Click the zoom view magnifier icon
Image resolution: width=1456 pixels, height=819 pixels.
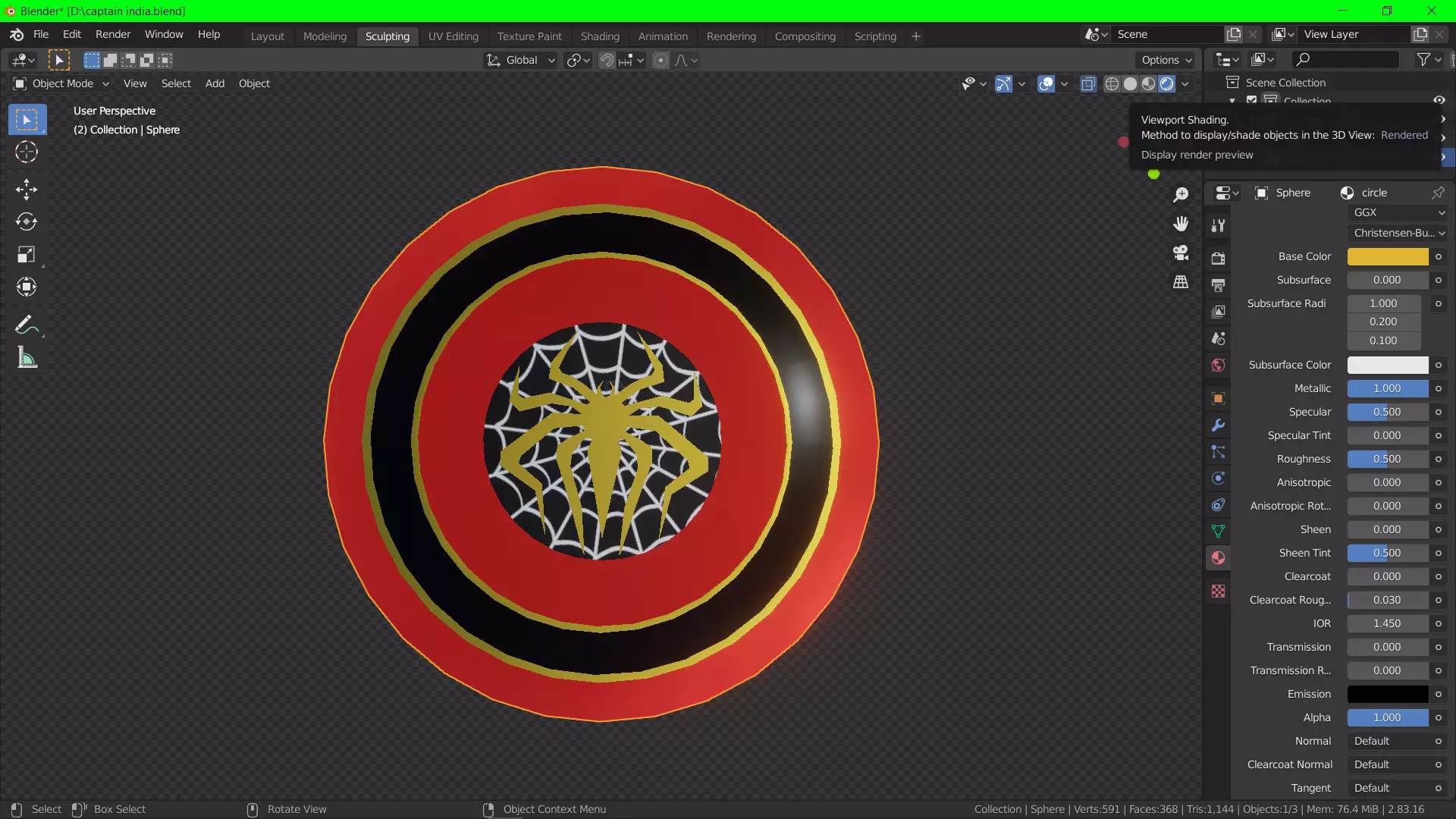point(1181,195)
